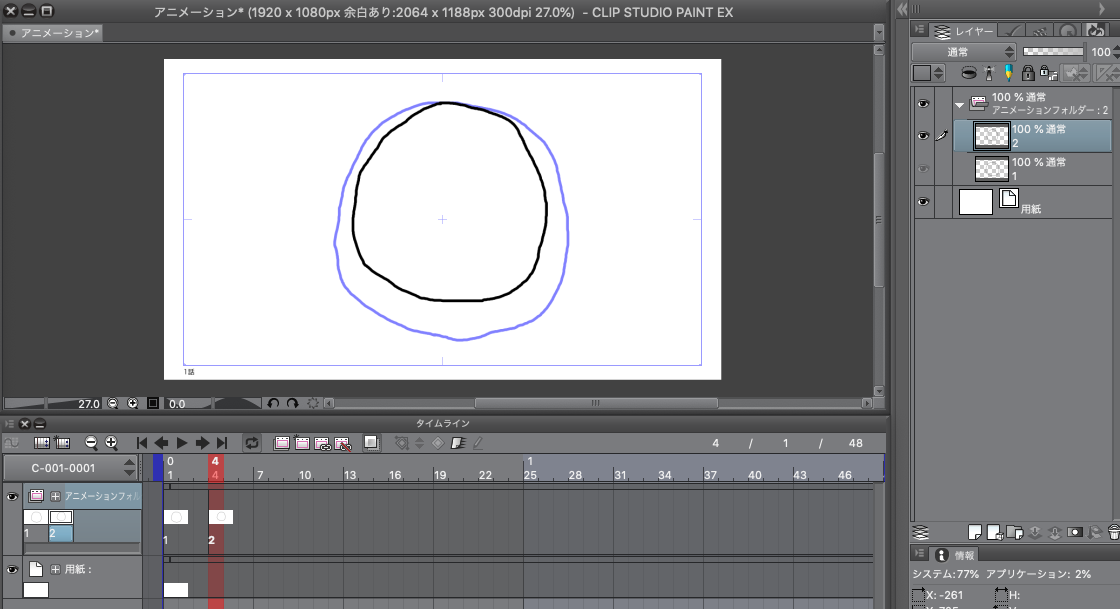Viewport: 1120px width, 609px height.
Task: Toggle onion skin display
Action: (x=371, y=443)
